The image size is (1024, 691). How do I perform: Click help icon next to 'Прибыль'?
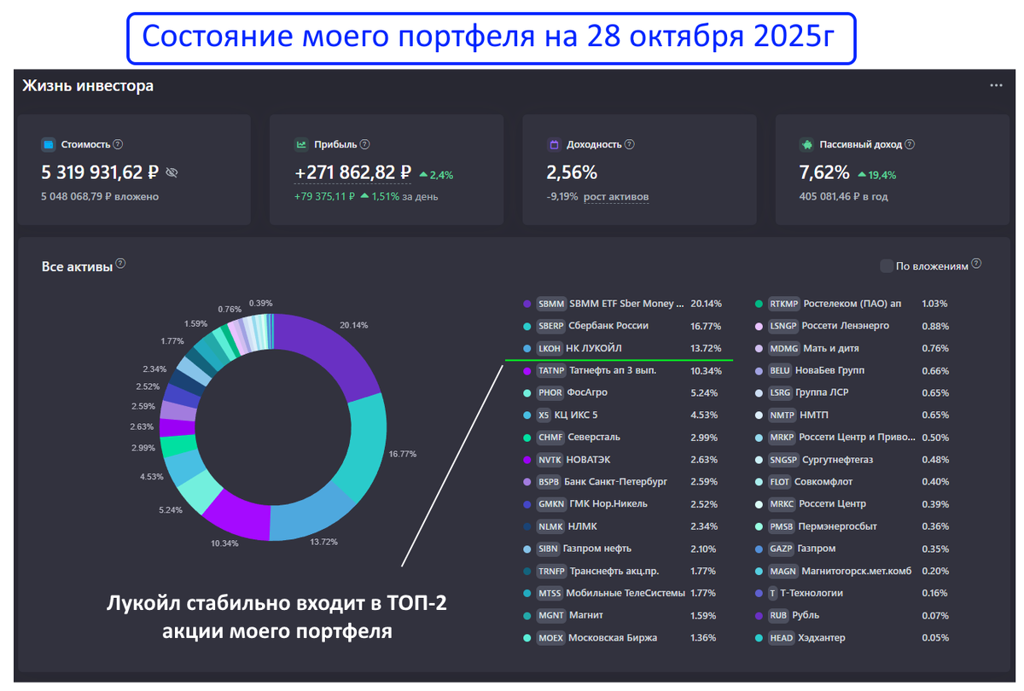click(x=365, y=145)
